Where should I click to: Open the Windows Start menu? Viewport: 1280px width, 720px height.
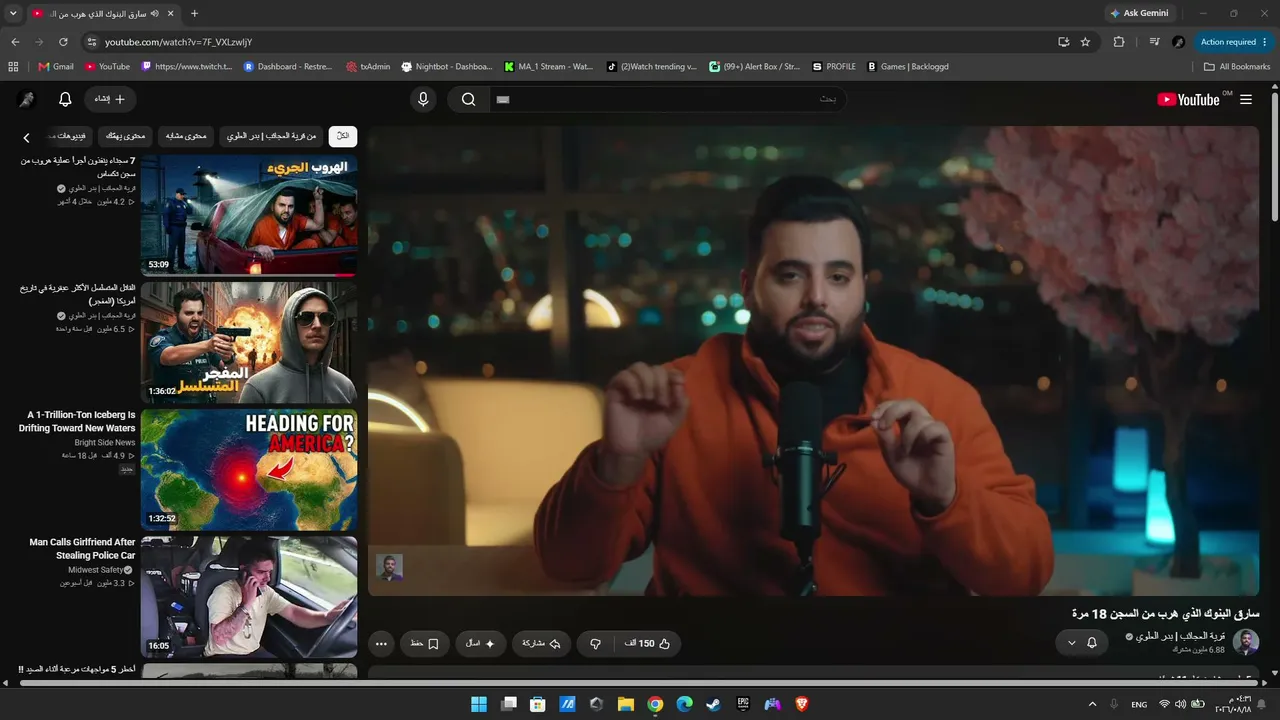(479, 704)
